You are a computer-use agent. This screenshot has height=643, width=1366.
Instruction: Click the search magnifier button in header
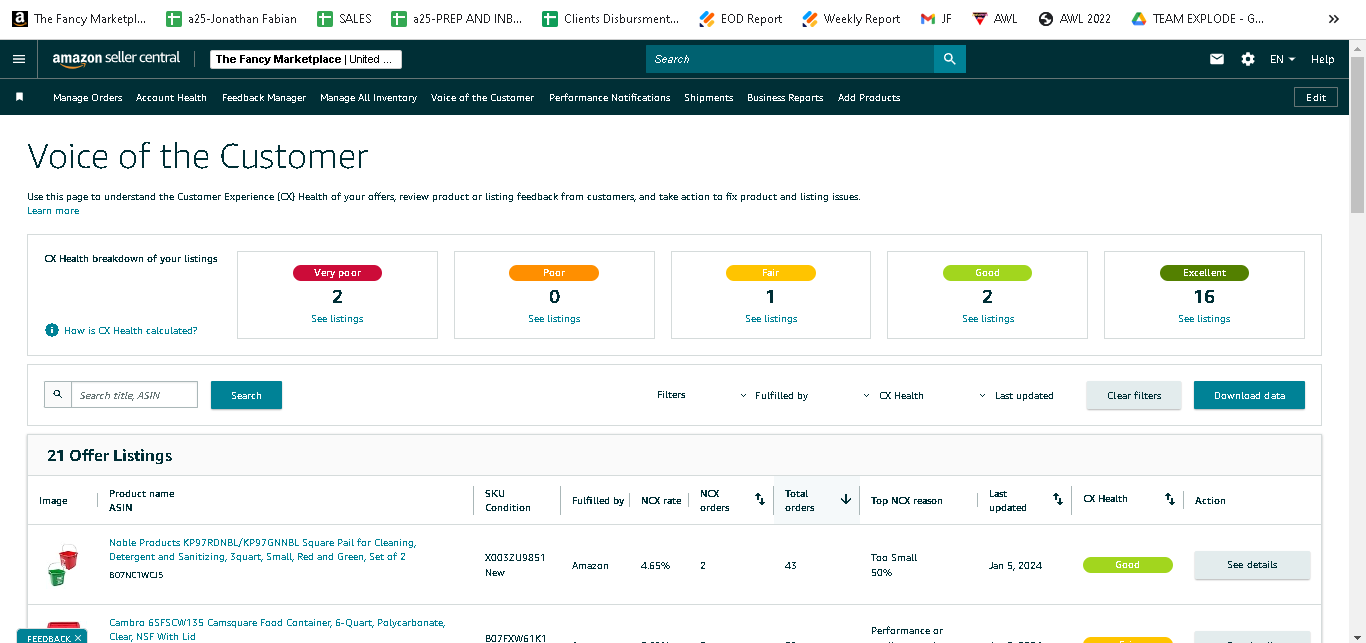click(x=950, y=59)
